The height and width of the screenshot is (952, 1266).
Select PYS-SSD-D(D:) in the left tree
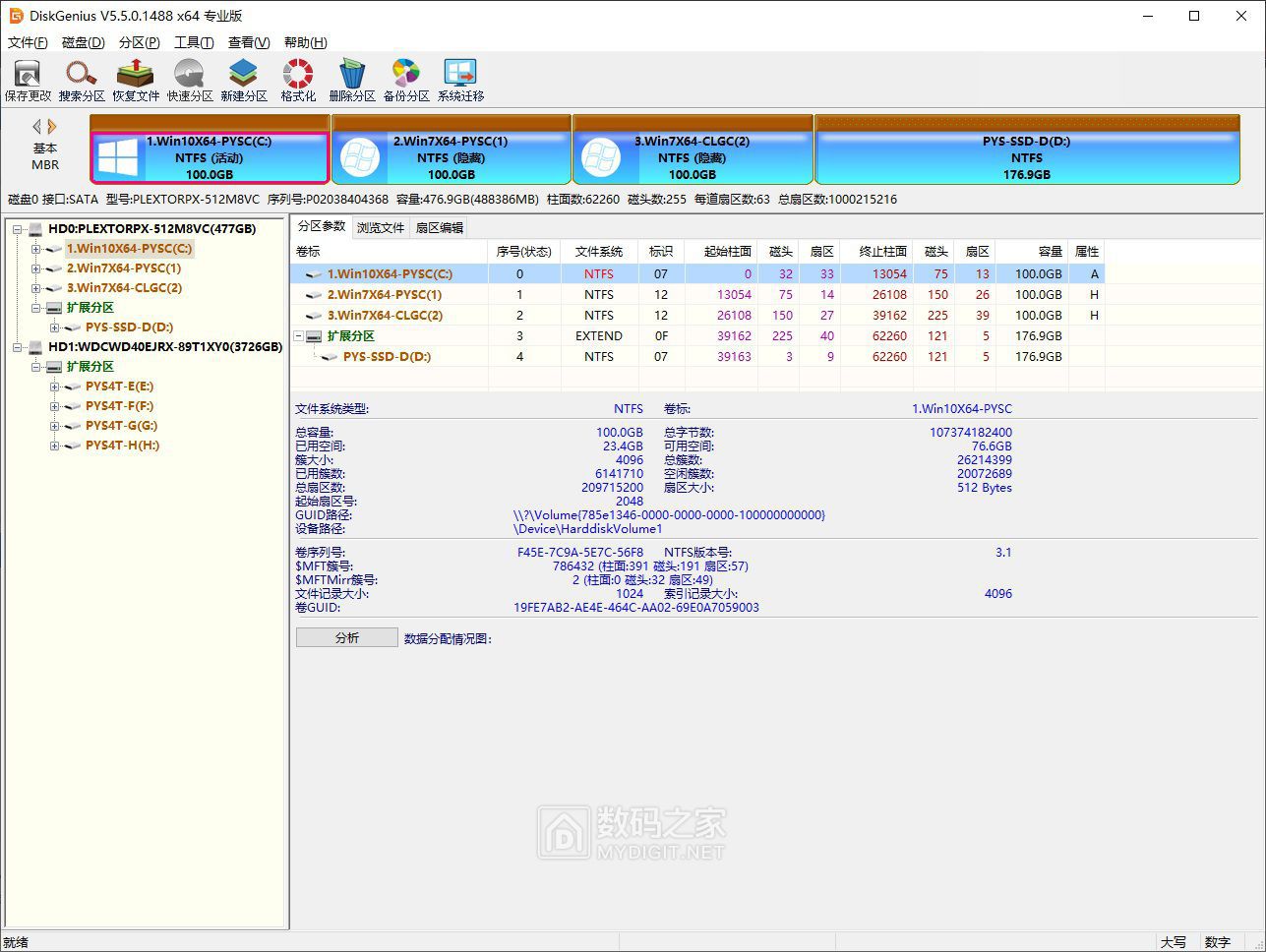pyautogui.click(x=129, y=327)
